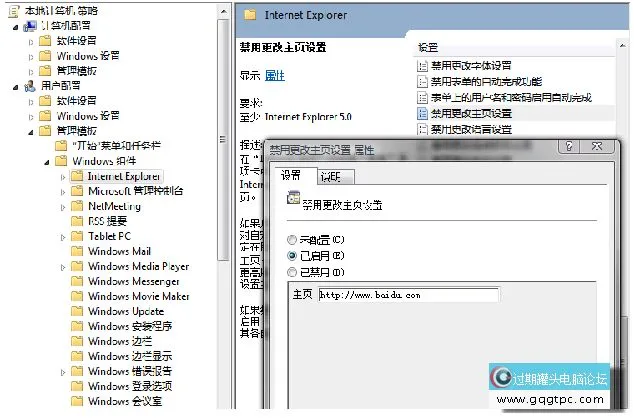Click the Windows Messenger folder icon
634x418 pixels.
[x=76, y=281]
